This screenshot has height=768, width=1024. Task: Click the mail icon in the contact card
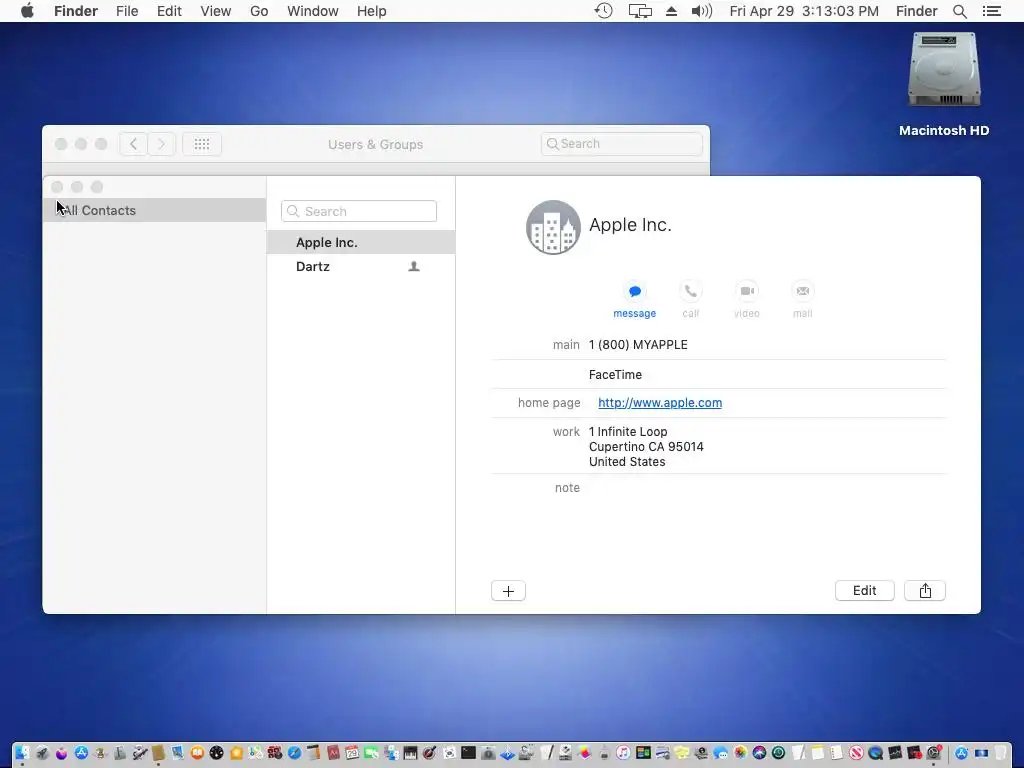tap(803, 291)
